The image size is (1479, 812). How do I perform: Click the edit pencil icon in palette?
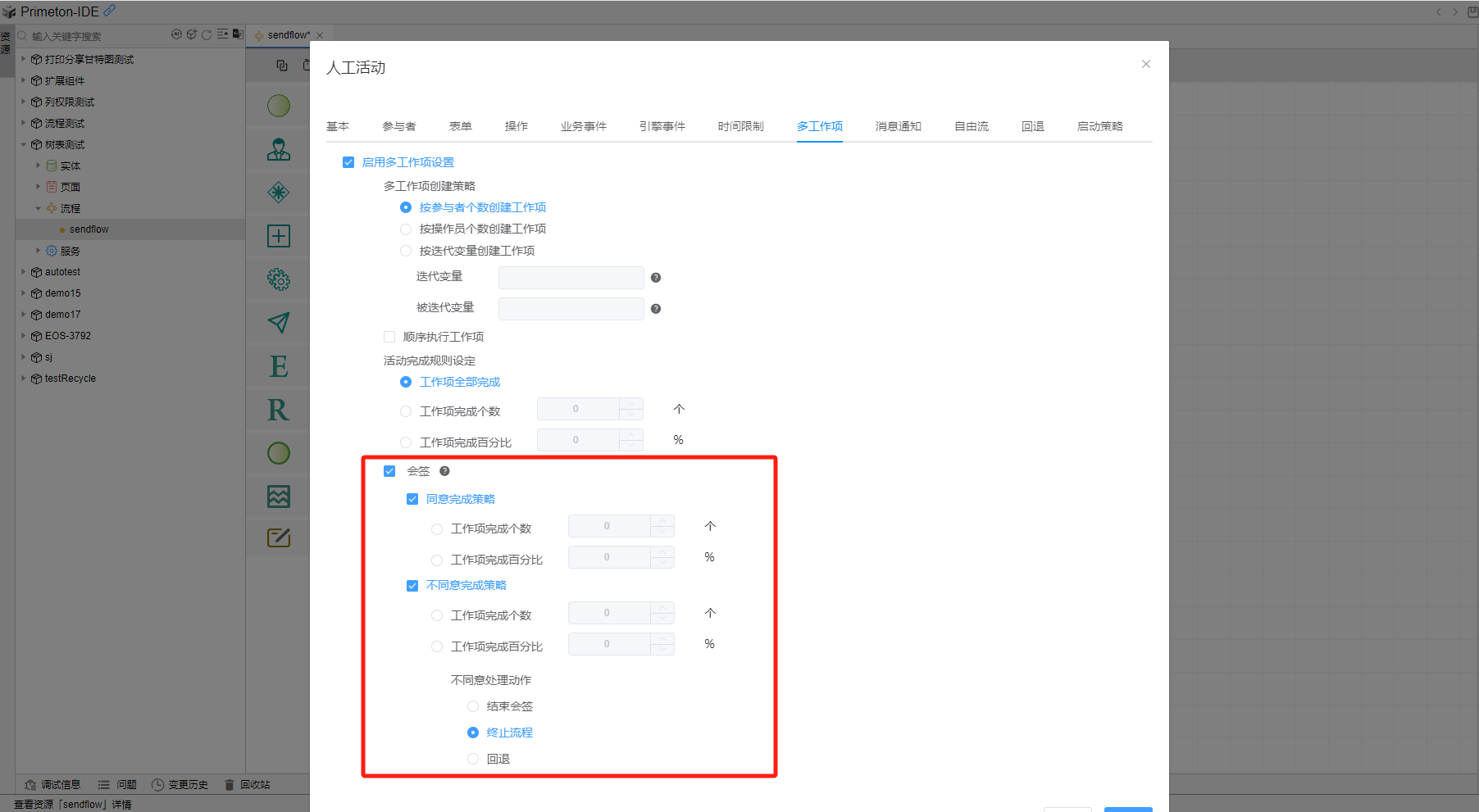(x=279, y=538)
